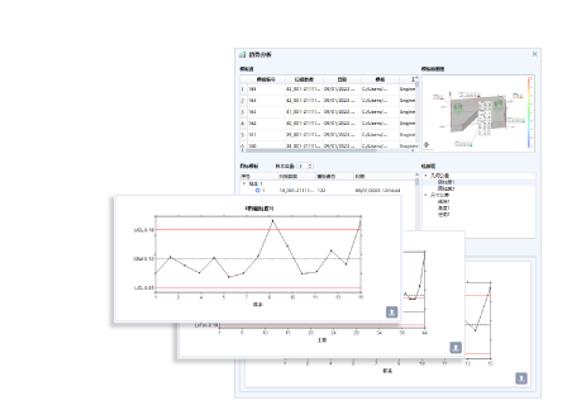Image resolution: width=566 pixels, height=411 pixels.
Task: Collapse the second category in right tree
Action: (426, 195)
